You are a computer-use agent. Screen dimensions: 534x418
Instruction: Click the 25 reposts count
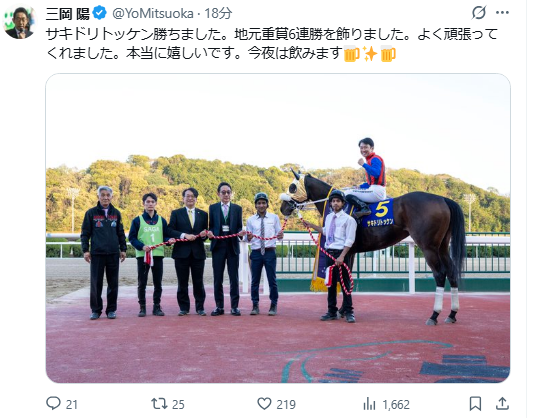click(178, 404)
